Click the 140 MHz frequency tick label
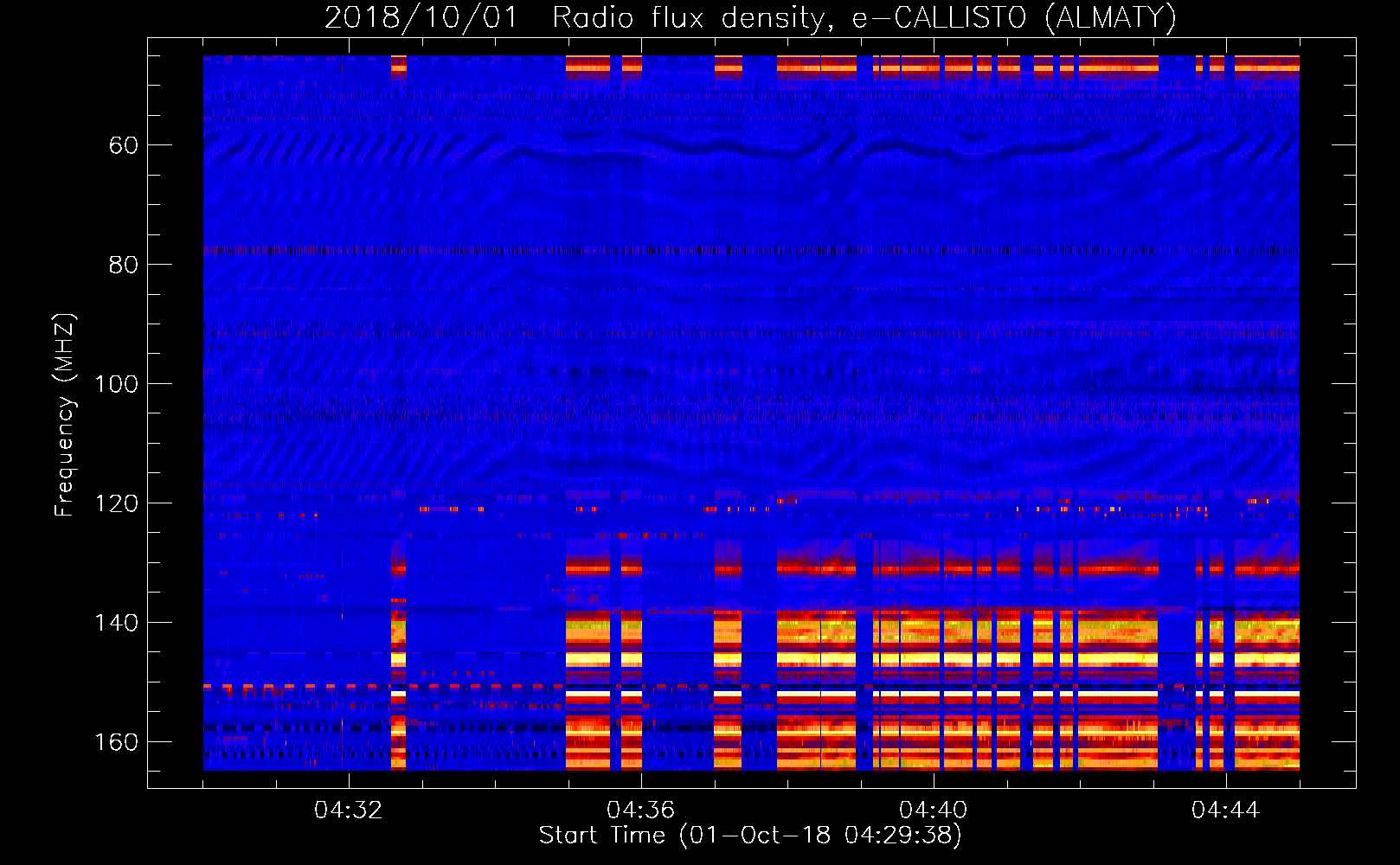This screenshot has height=865, width=1400. pos(116,623)
